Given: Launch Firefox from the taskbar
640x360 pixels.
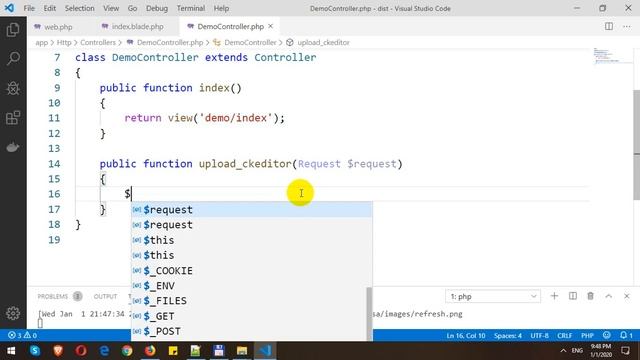Looking at the screenshot, I should [x=150, y=351].
